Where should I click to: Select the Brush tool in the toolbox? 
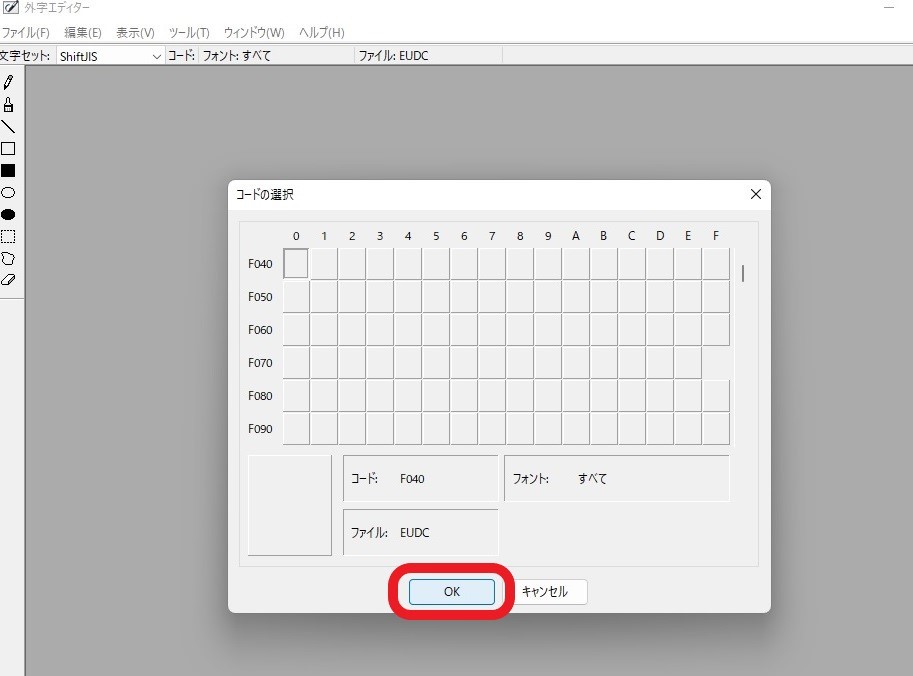pos(8,105)
